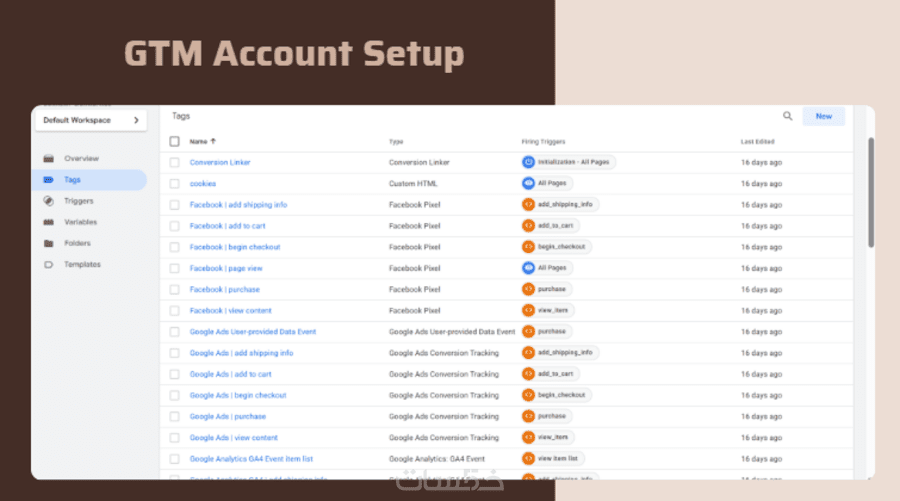Click the blue All Pages icon in cookies row
This screenshot has height=501, width=900.
(529, 183)
